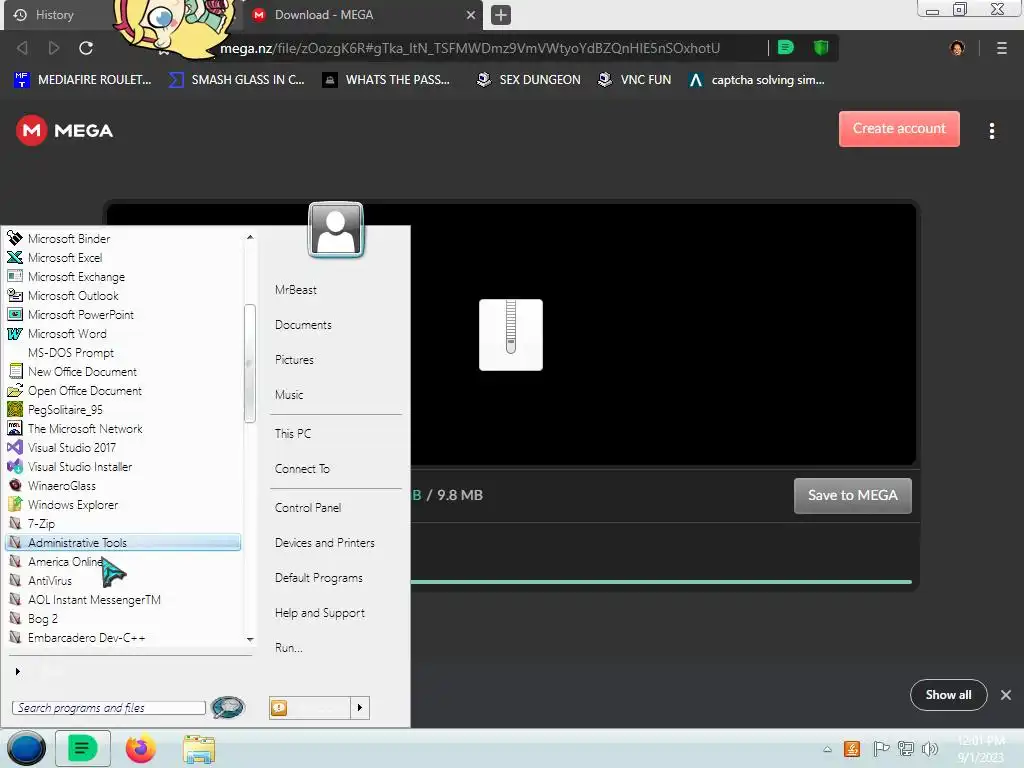This screenshot has width=1024, height=768.
Task: Open the MEGA three-dot options menu
Action: 991,131
